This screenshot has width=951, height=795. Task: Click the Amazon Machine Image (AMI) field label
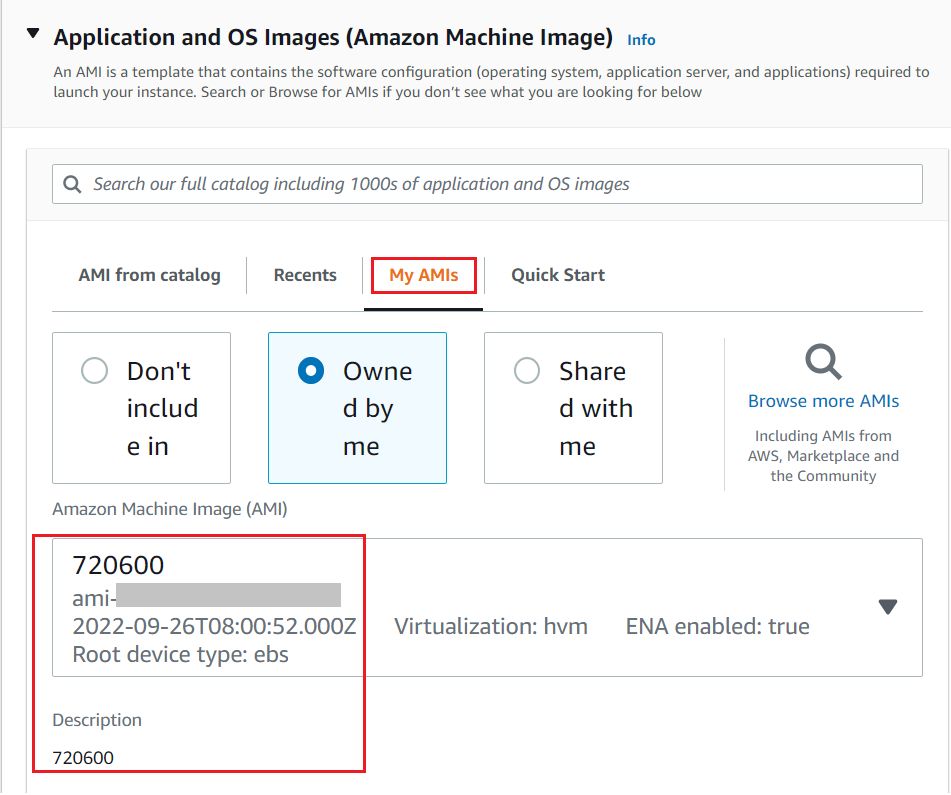coord(169,509)
